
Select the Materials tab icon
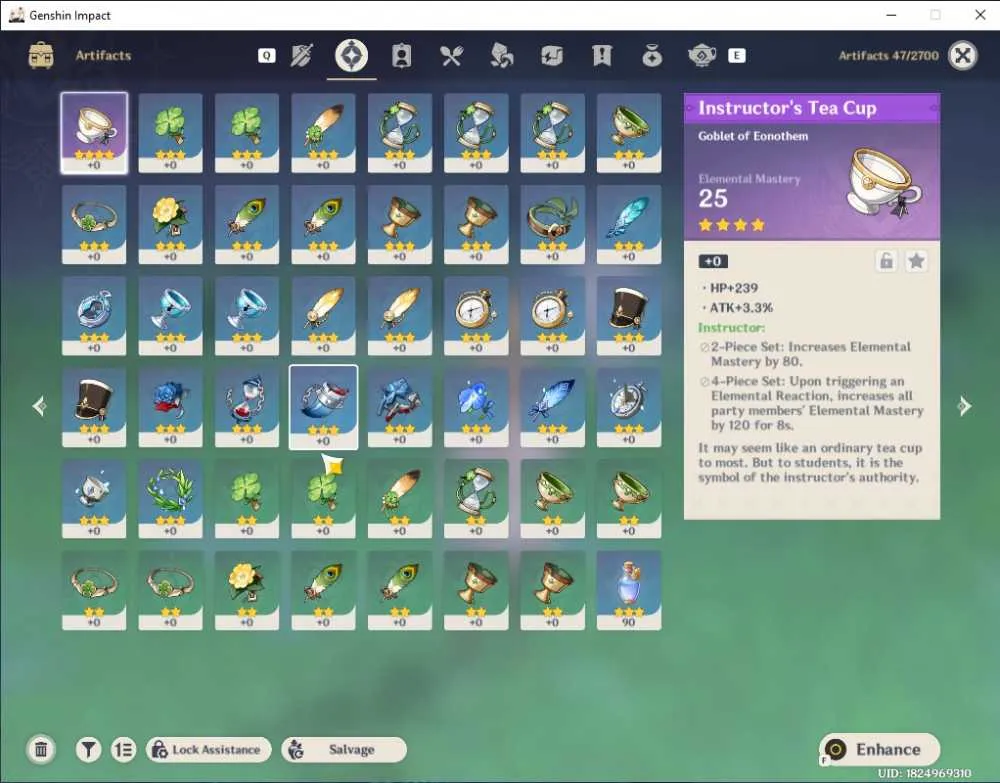[501, 55]
